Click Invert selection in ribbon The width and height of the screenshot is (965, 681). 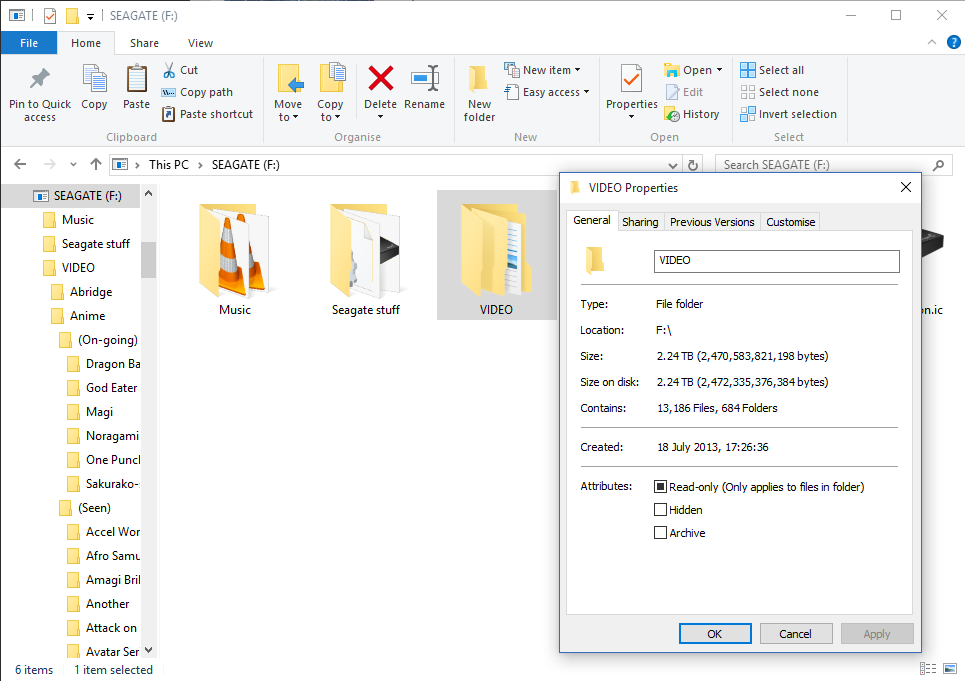[788, 114]
